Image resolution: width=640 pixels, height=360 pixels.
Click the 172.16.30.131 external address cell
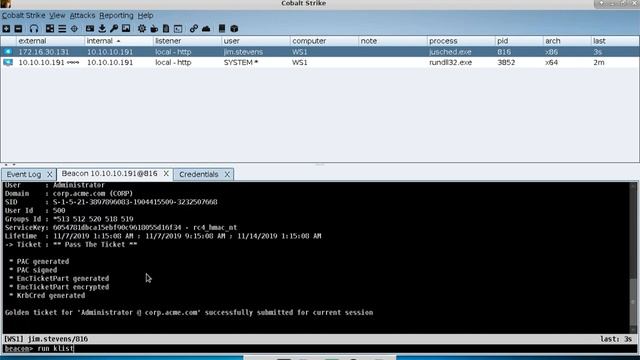(44, 52)
